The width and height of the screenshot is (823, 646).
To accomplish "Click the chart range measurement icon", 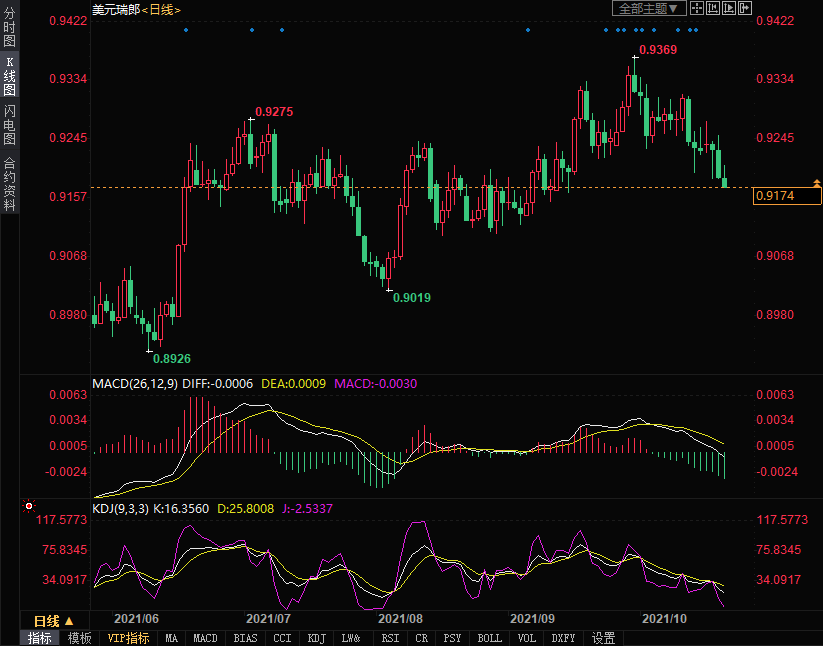I will (712, 8).
